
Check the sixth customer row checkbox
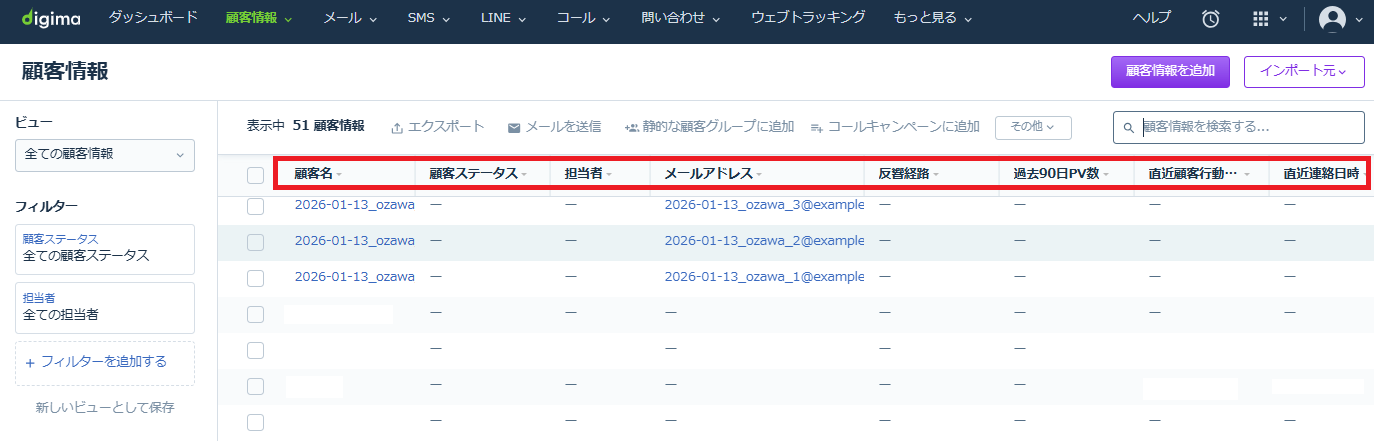pos(255,386)
